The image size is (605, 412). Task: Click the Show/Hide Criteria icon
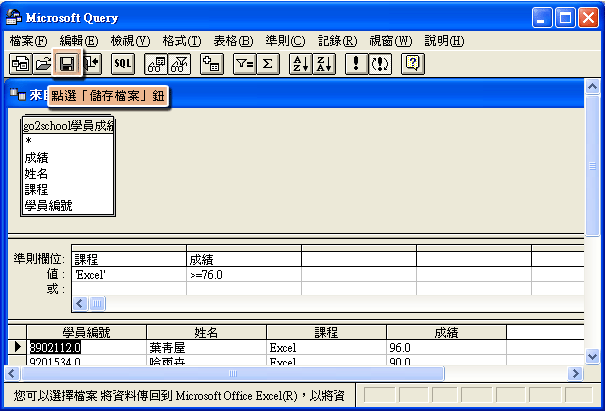[x=179, y=64]
